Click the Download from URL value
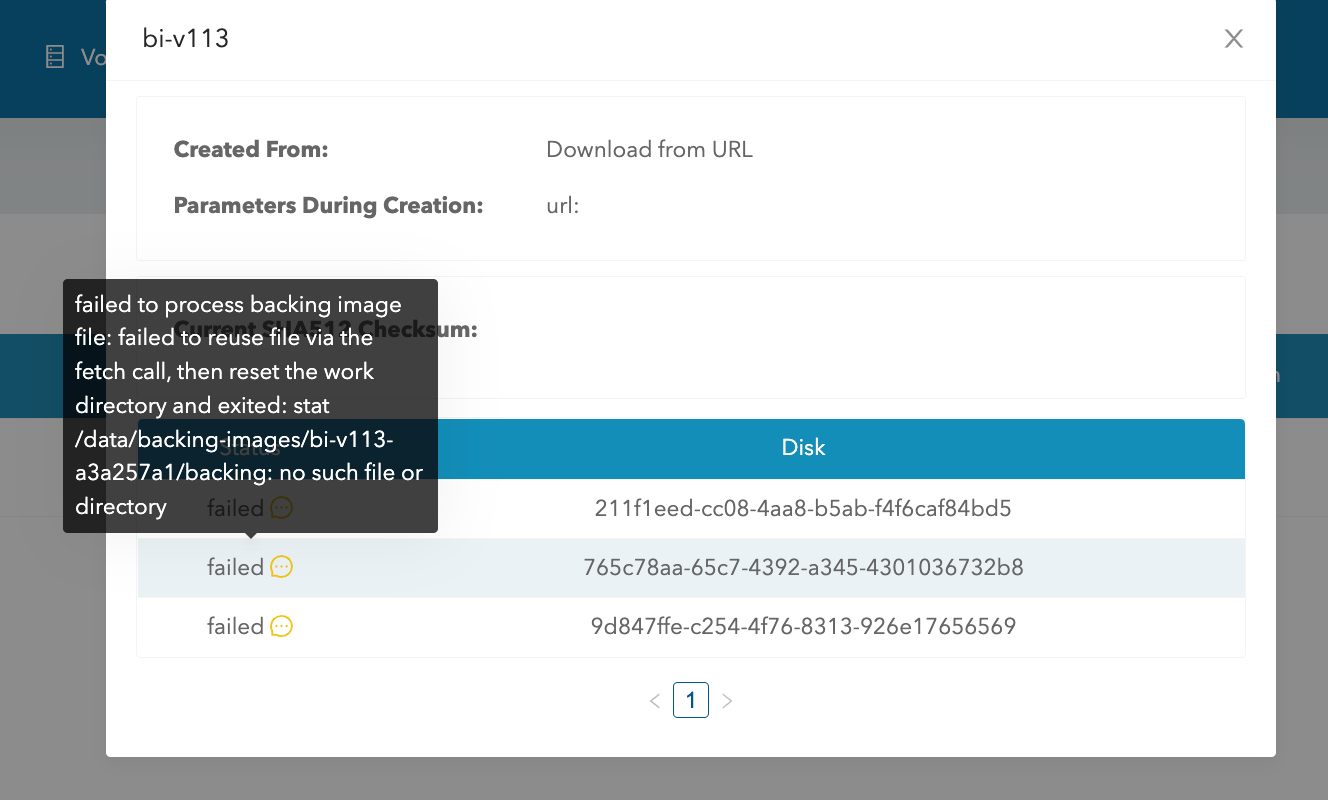The width and height of the screenshot is (1328, 800). point(649,149)
